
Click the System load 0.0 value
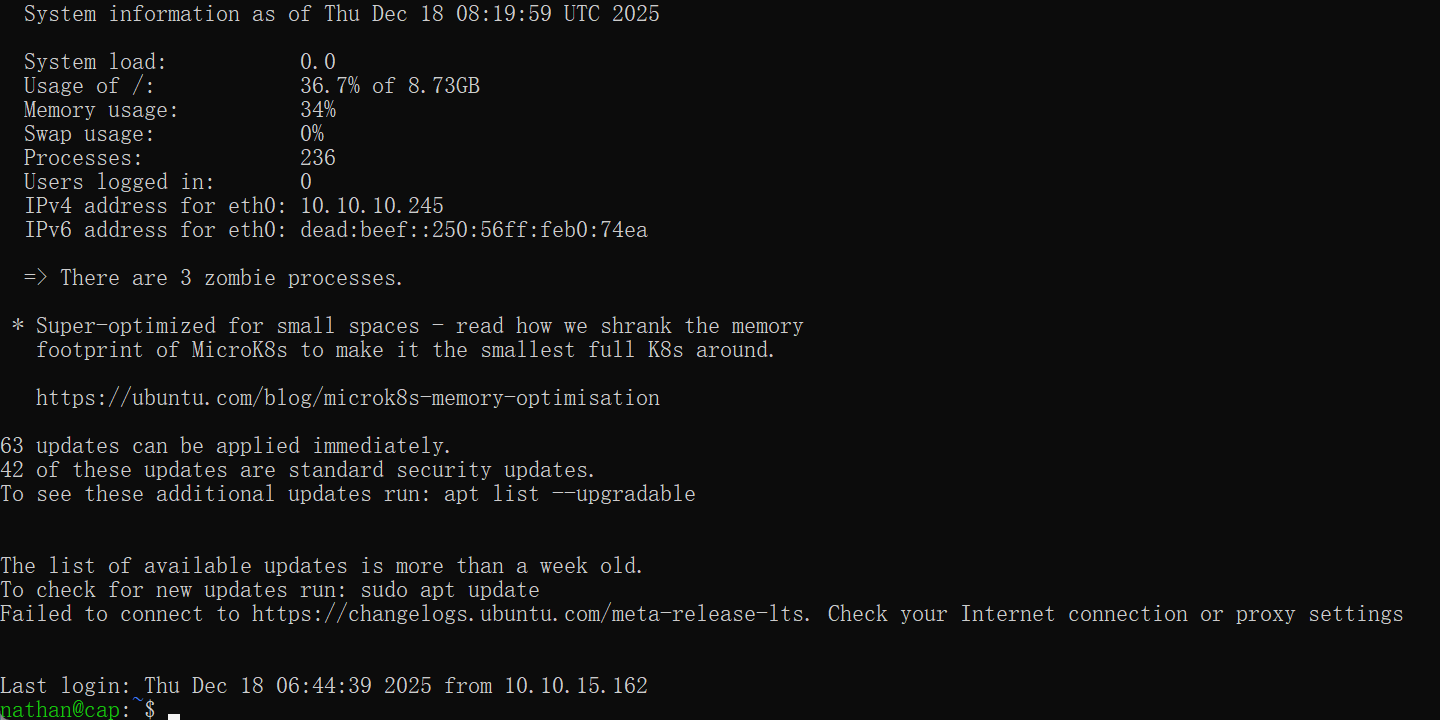pos(317,62)
